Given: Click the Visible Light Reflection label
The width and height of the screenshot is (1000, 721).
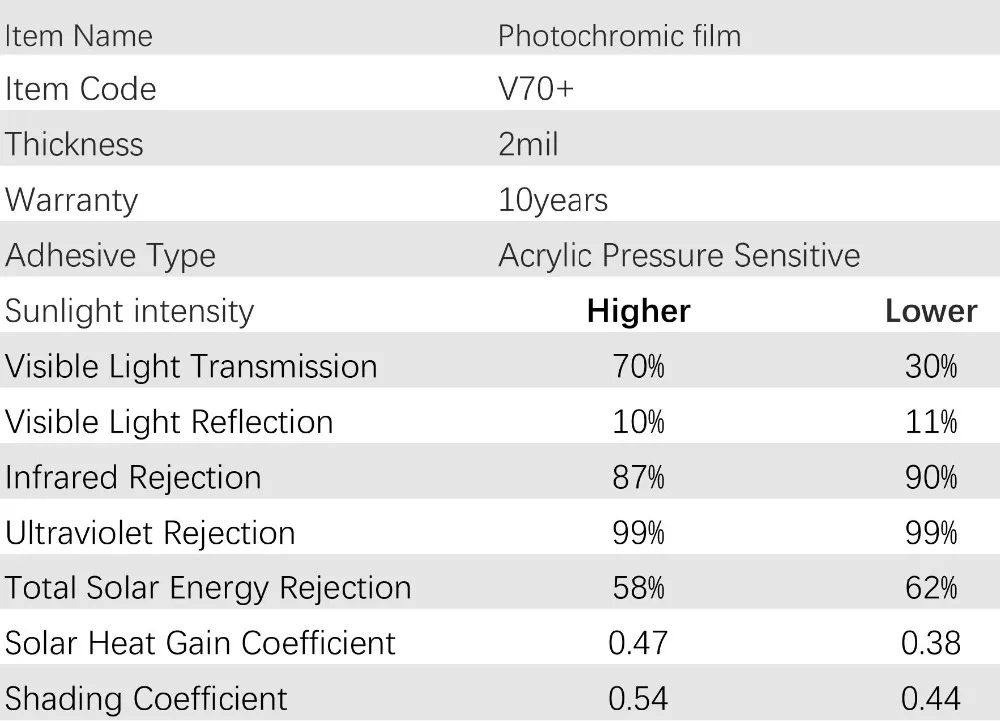Looking at the screenshot, I should pos(169,422).
